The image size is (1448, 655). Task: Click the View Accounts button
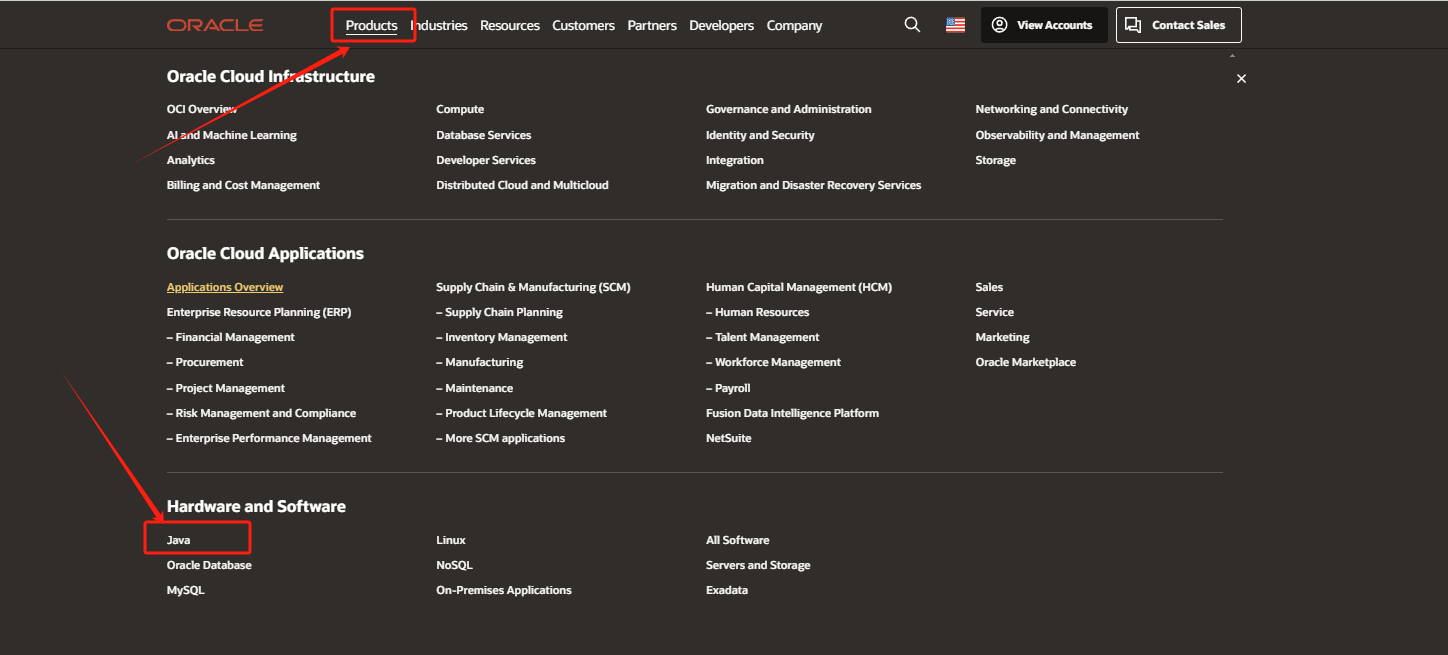click(1043, 25)
